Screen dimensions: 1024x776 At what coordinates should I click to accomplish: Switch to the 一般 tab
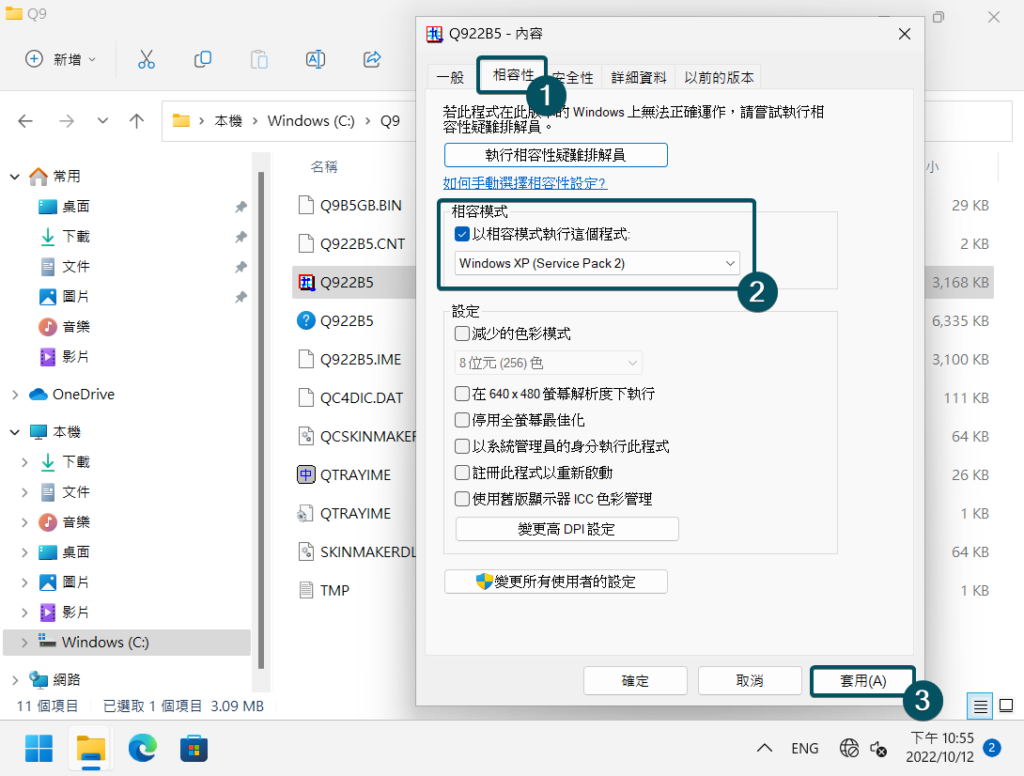pos(451,77)
